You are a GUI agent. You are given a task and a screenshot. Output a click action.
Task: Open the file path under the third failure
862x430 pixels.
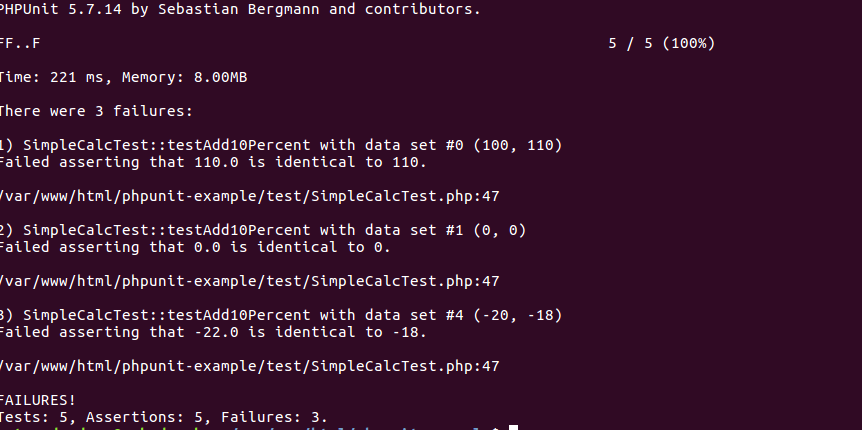[249, 366]
